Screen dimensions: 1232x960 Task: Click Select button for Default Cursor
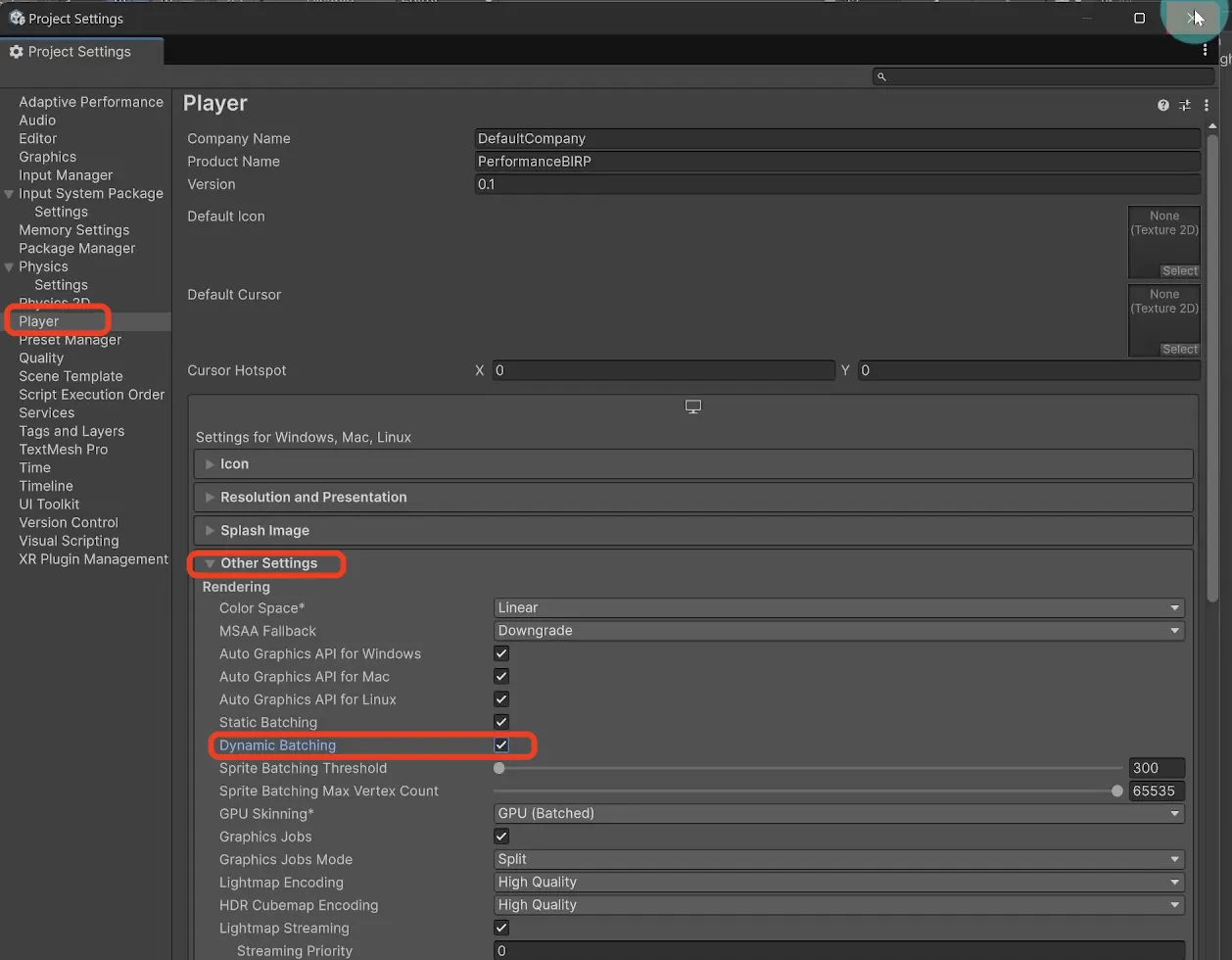[x=1179, y=350]
